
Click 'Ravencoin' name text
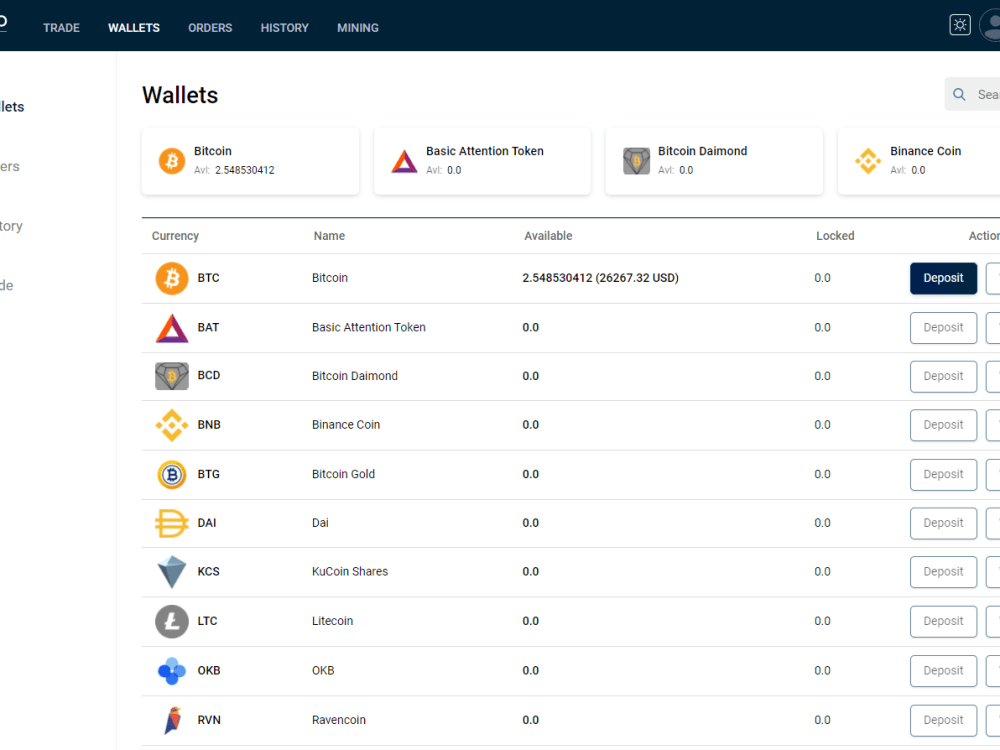click(x=339, y=720)
